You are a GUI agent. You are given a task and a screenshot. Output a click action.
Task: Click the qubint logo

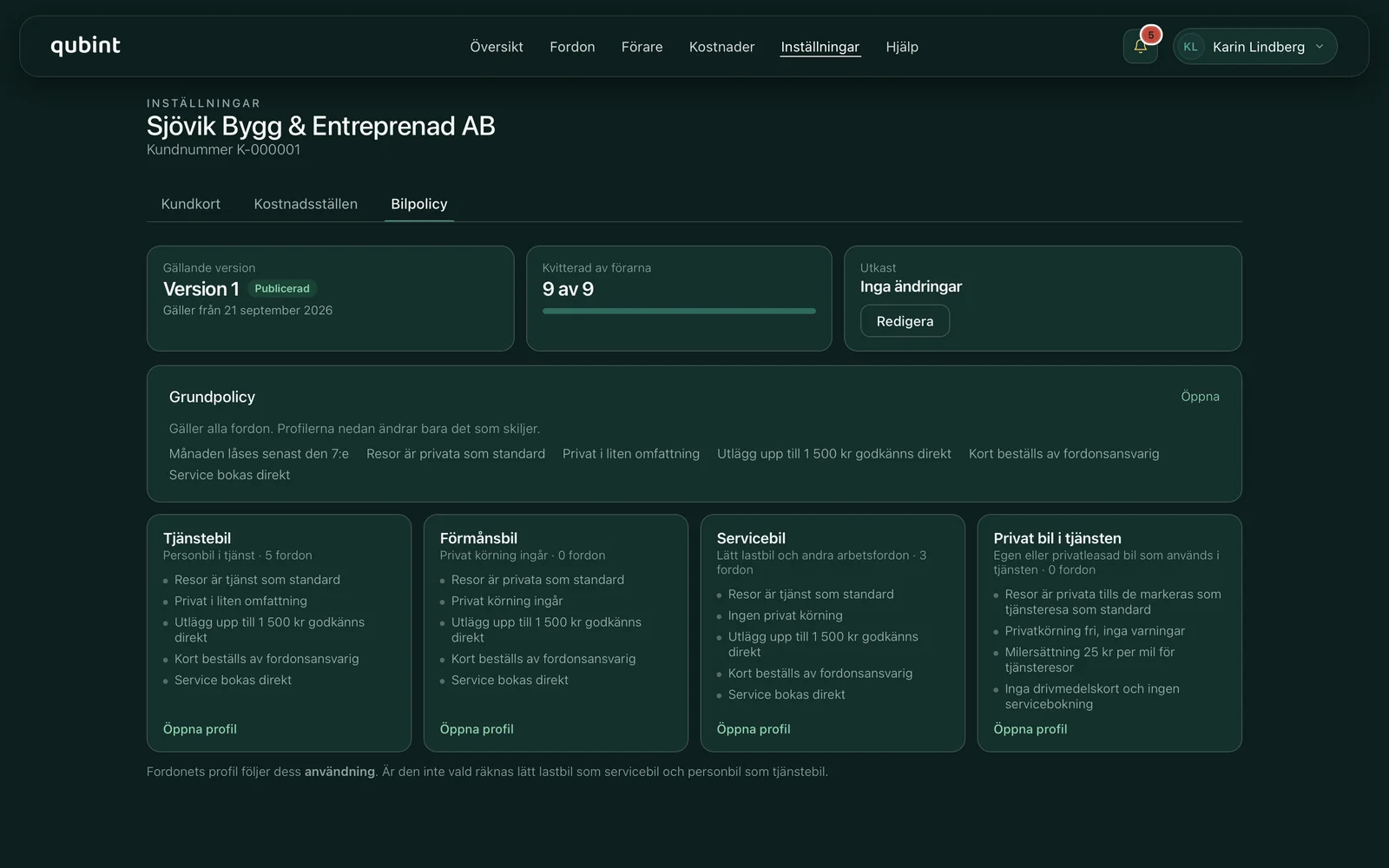click(x=85, y=46)
